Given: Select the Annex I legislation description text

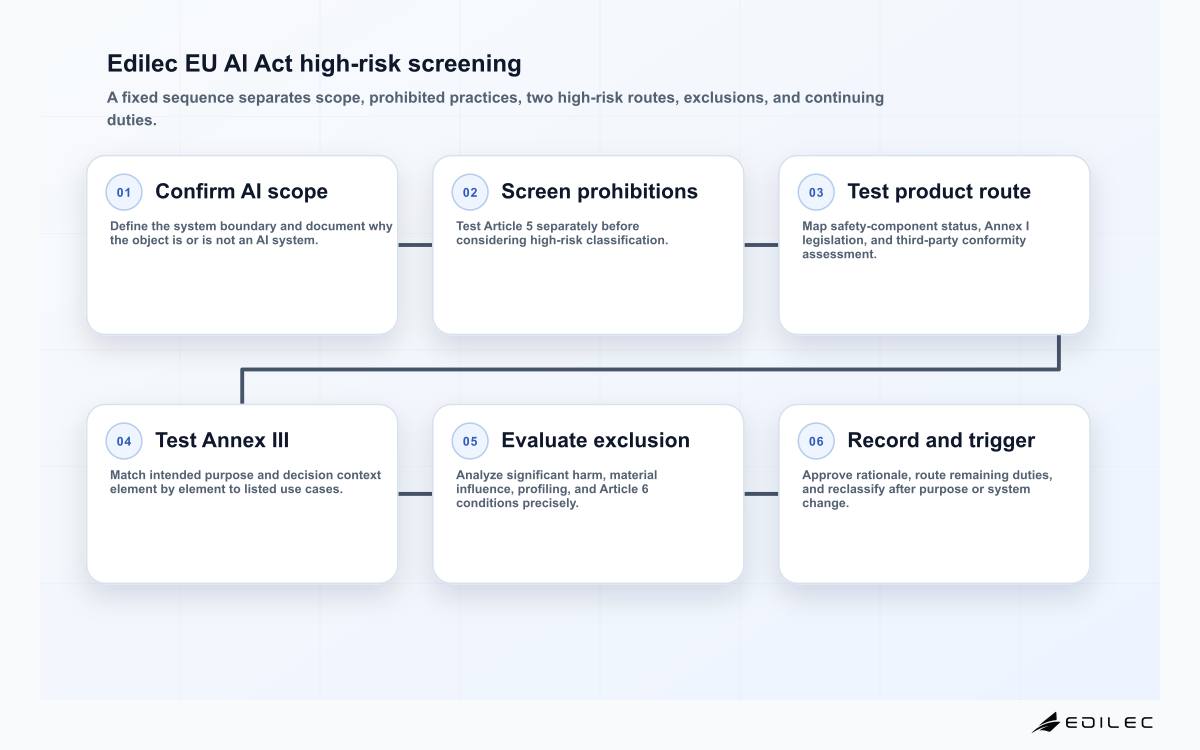Looking at the screenshot, I should tap(915, 240).
